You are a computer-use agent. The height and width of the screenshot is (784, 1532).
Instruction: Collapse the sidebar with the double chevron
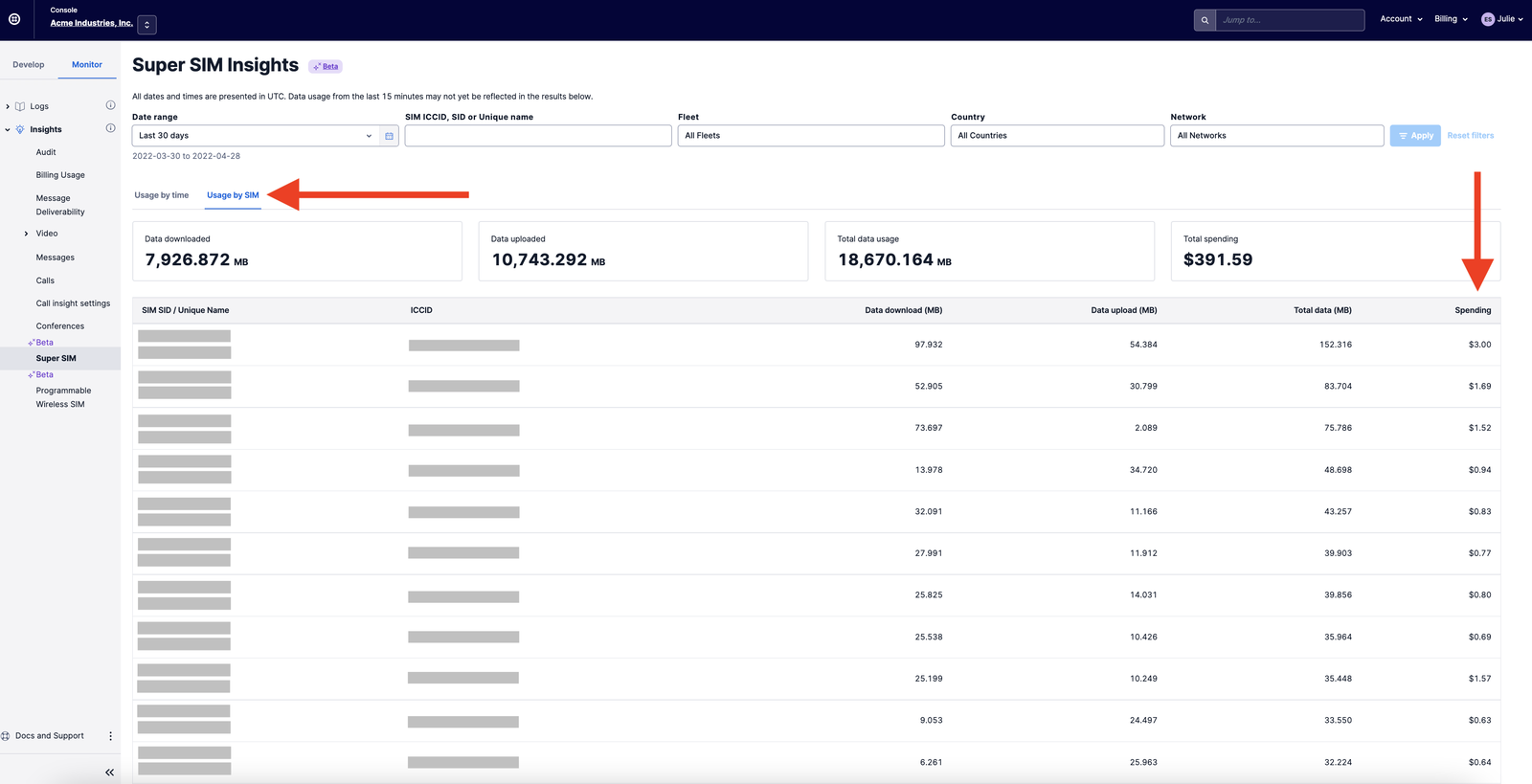click(109, 773)
